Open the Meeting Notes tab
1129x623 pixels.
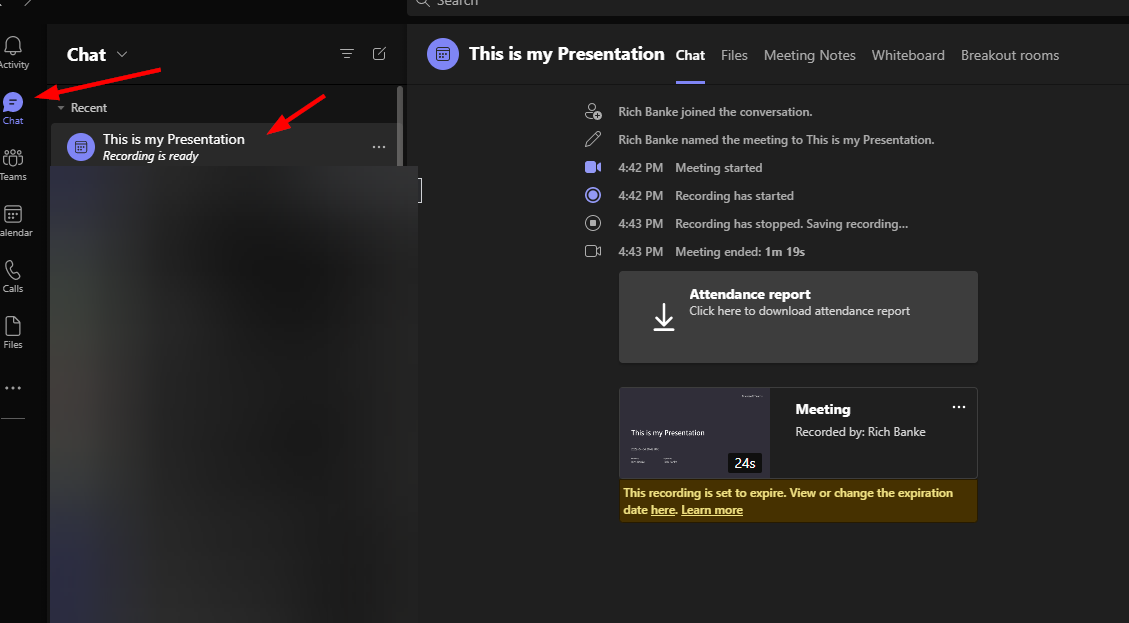(809, 55)
